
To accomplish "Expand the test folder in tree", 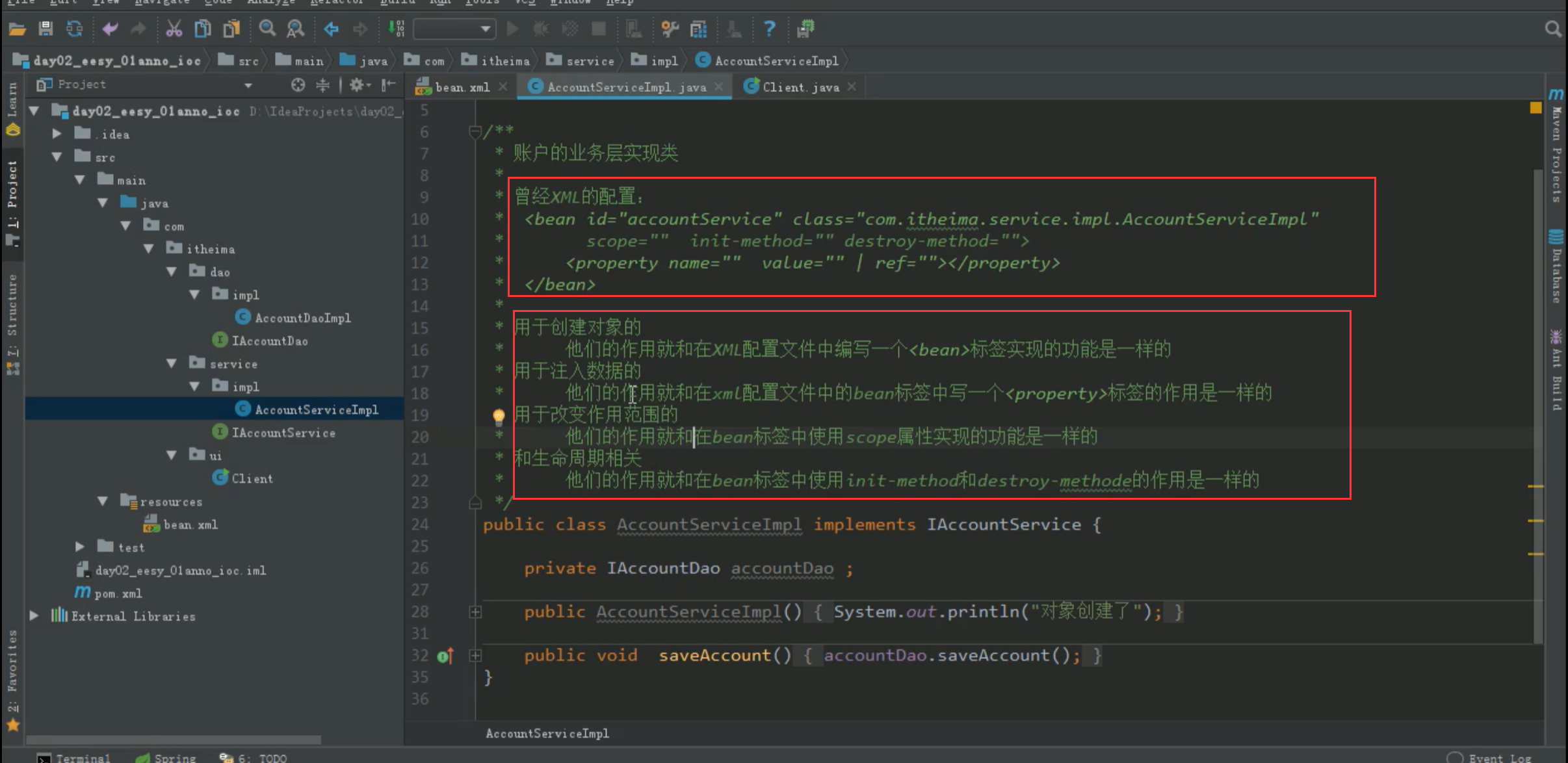I will click(x=79, y=547).
